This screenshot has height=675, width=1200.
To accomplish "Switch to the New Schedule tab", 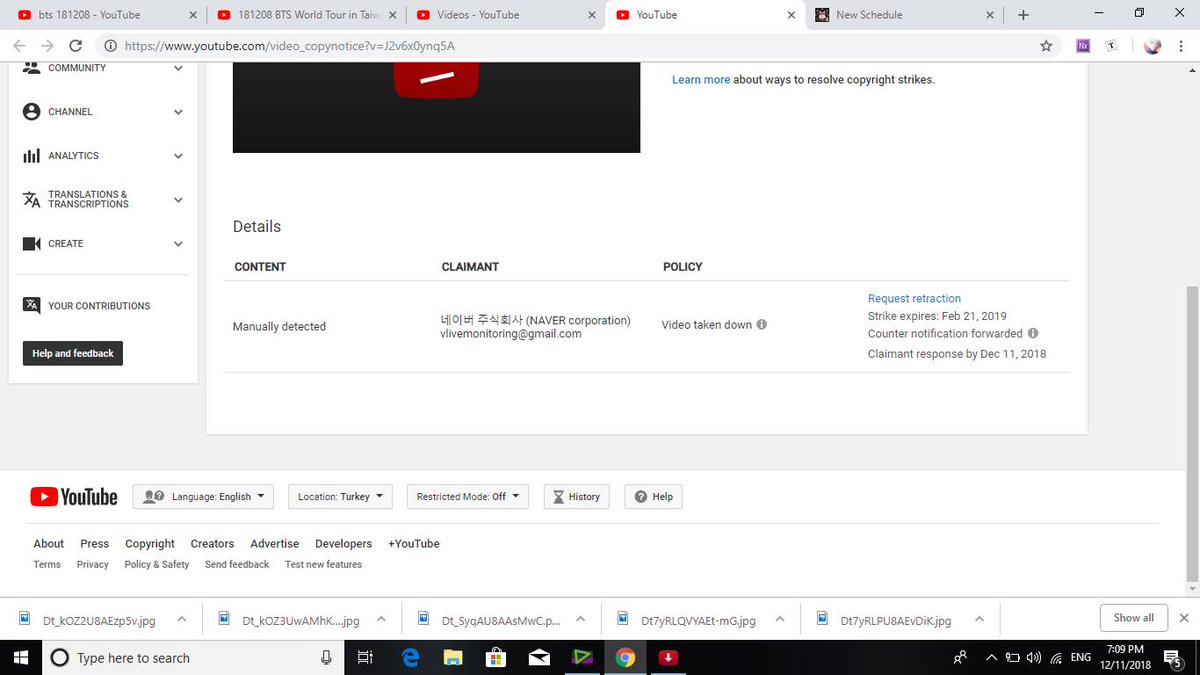I will click(x=905, y=15).
